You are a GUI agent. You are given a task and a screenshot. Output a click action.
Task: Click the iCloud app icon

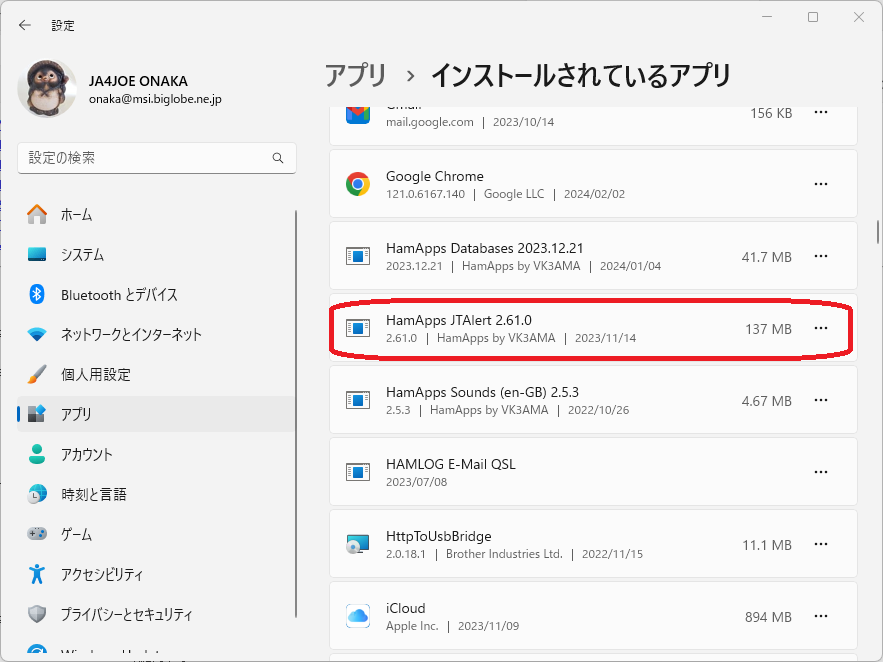pyautogui.click(x=358, y=616)
